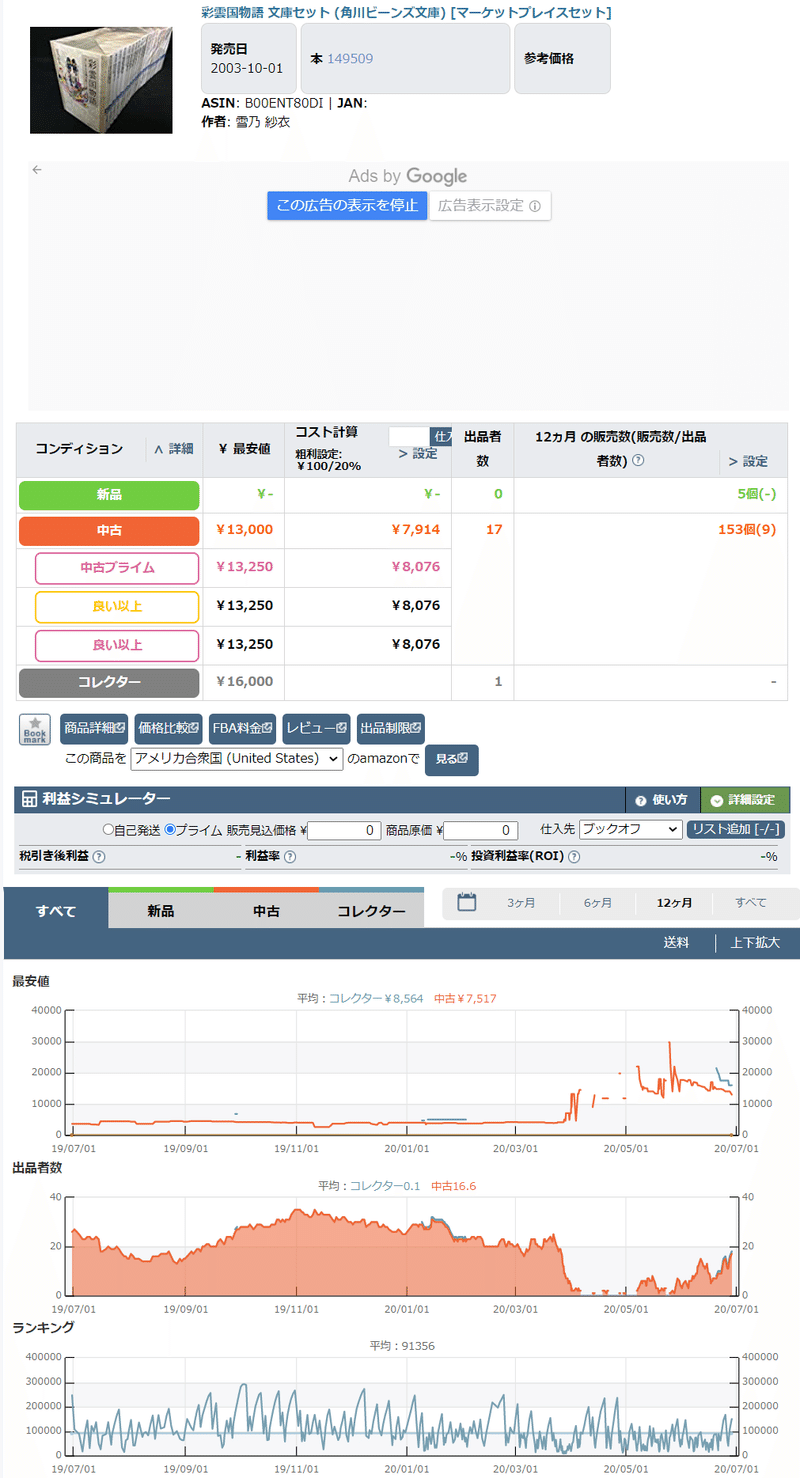Click the ¥13,000 used lowest price

pos(244,529)
